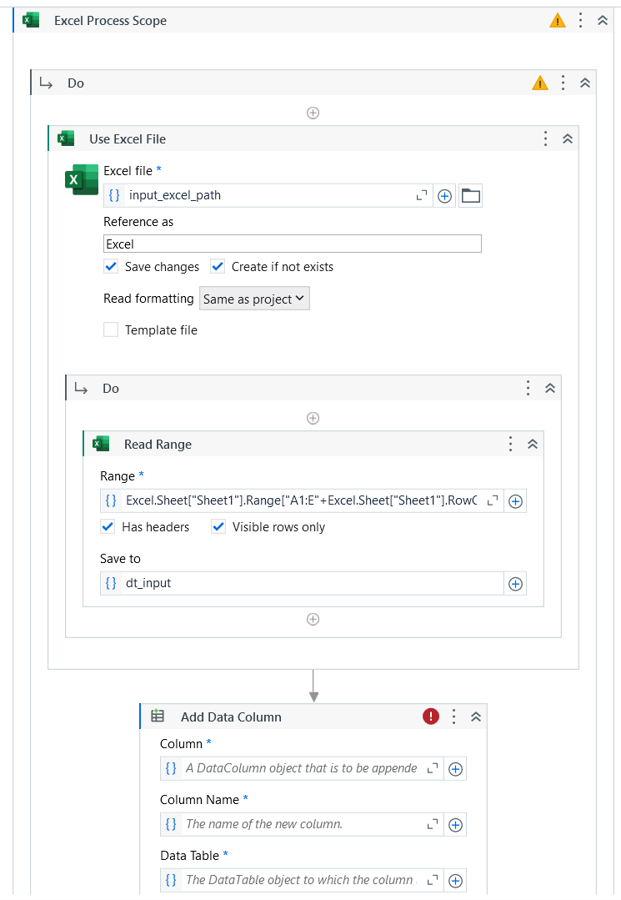Click the plus icon next to the Column Name field
Viewport: 621px width, 900px height.
click(x=455, y=825)
